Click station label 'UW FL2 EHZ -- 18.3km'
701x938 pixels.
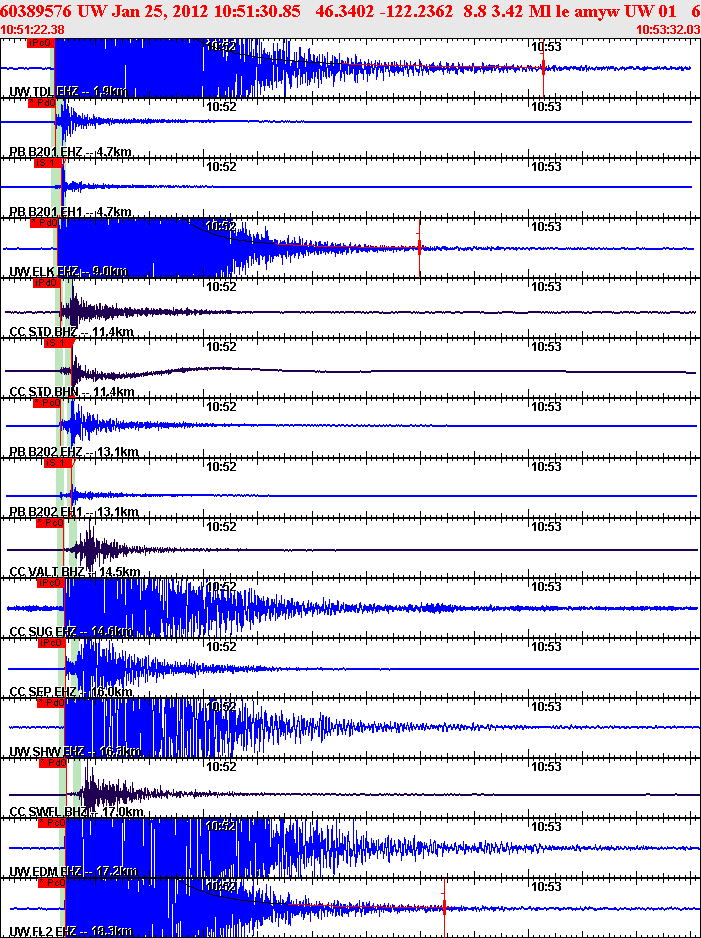71,931
